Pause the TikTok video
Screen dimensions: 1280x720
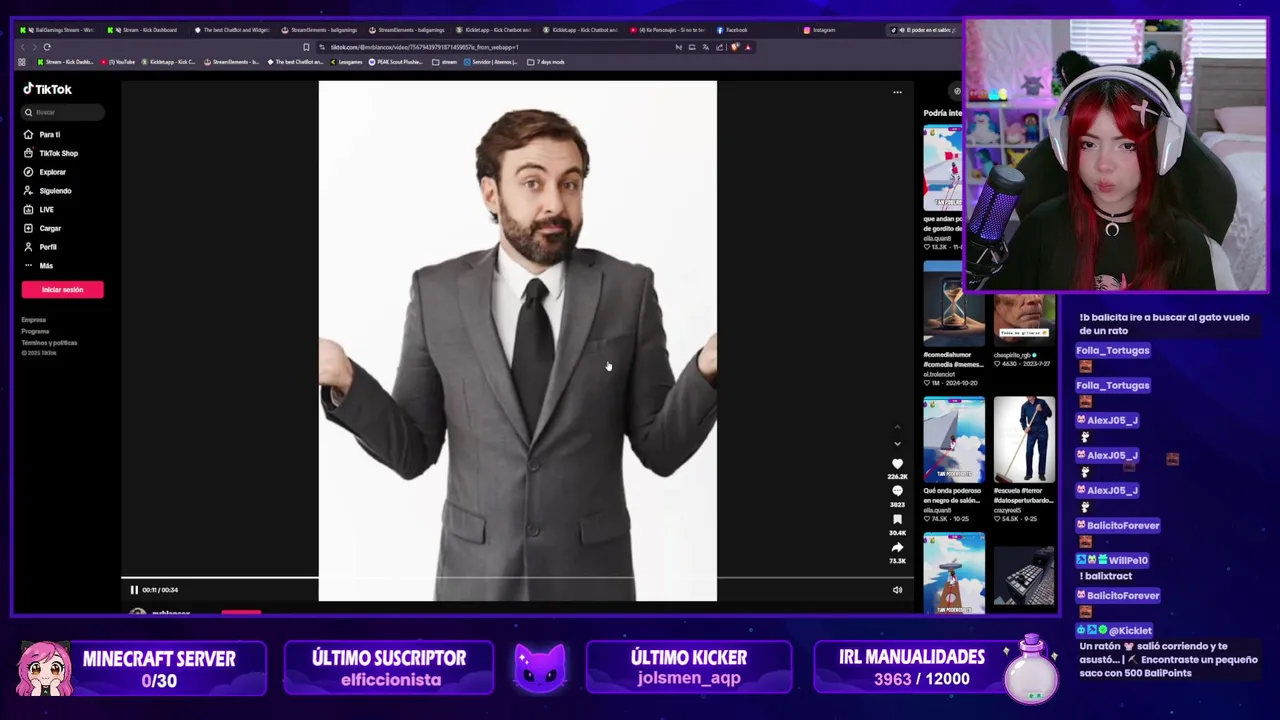click(134, 590)
